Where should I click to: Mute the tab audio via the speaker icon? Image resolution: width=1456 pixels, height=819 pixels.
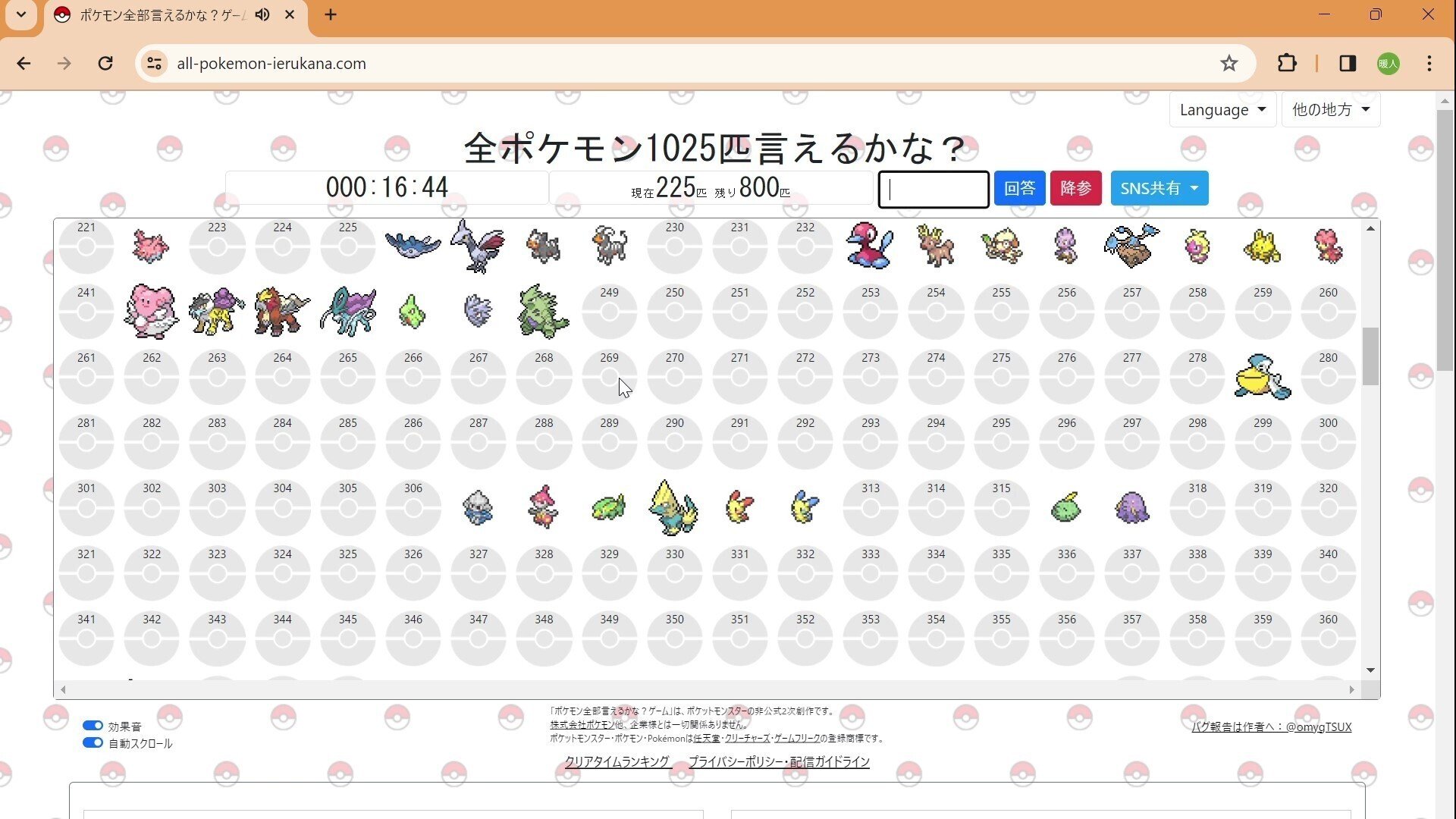(262, 14)
